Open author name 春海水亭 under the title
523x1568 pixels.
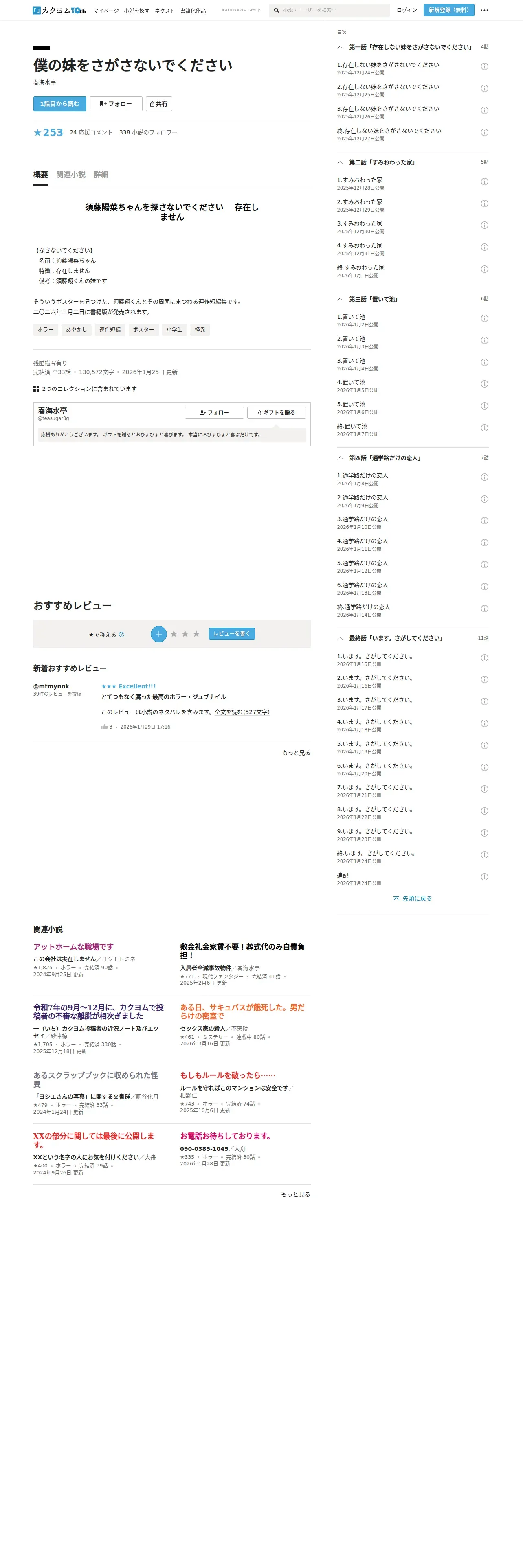click(x=44, y=82)
